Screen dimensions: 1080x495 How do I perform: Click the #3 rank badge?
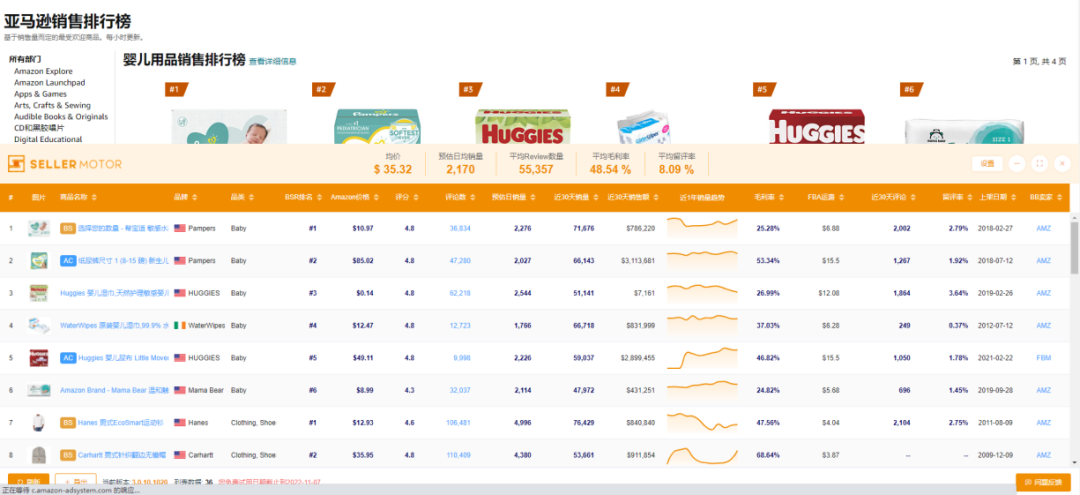click(470, 89)
